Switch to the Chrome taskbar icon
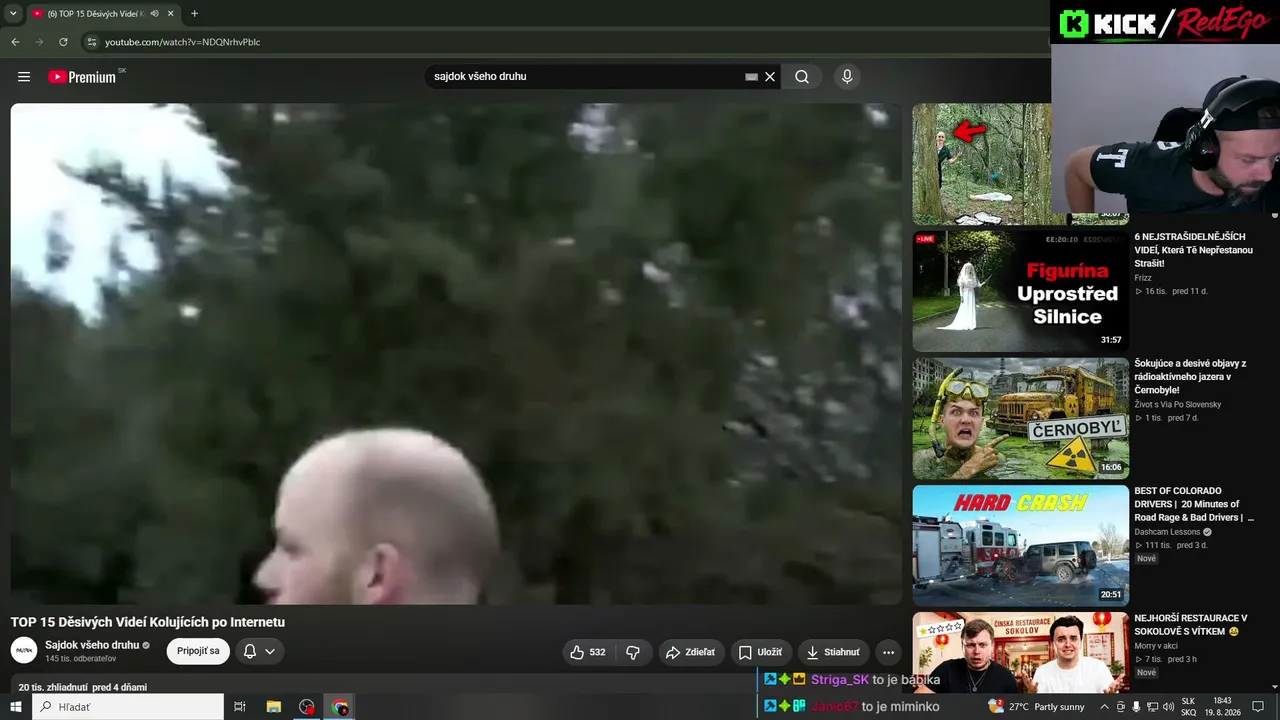1280x720 pixels. pos(340,707)
